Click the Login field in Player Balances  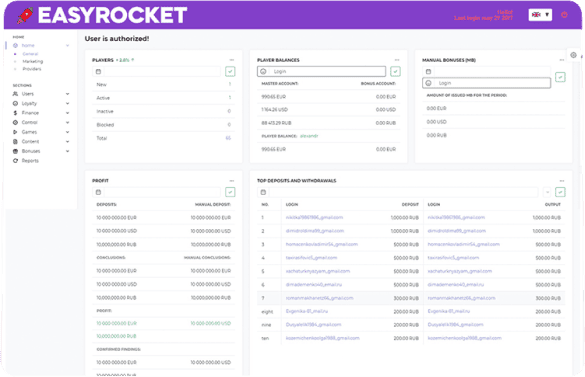pos(321,71)
